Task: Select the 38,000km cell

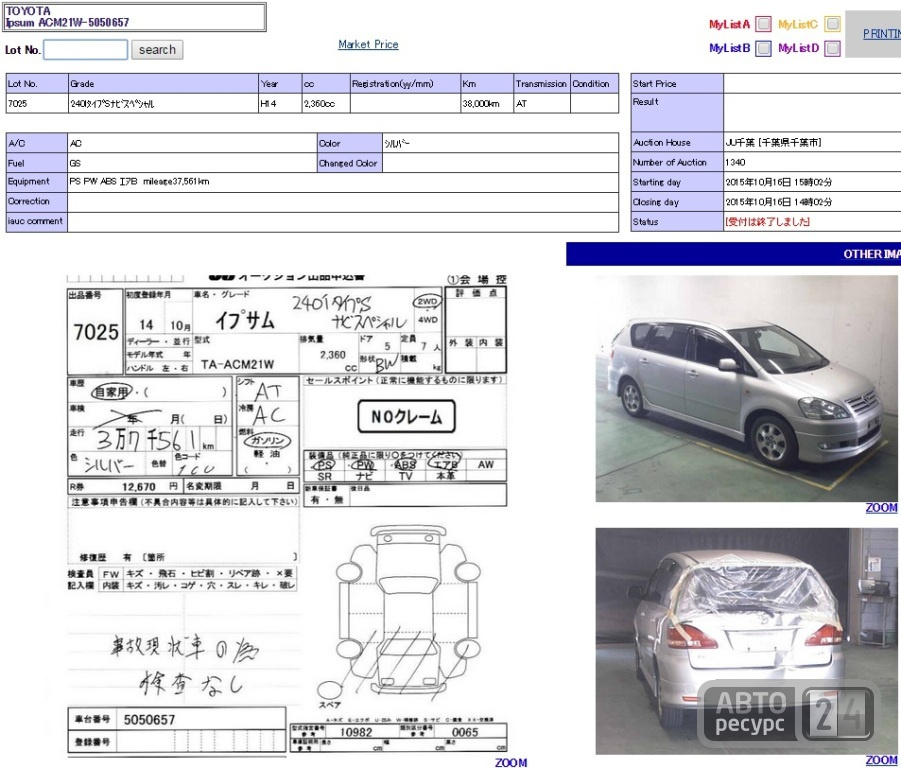Action: coord(487,103)
